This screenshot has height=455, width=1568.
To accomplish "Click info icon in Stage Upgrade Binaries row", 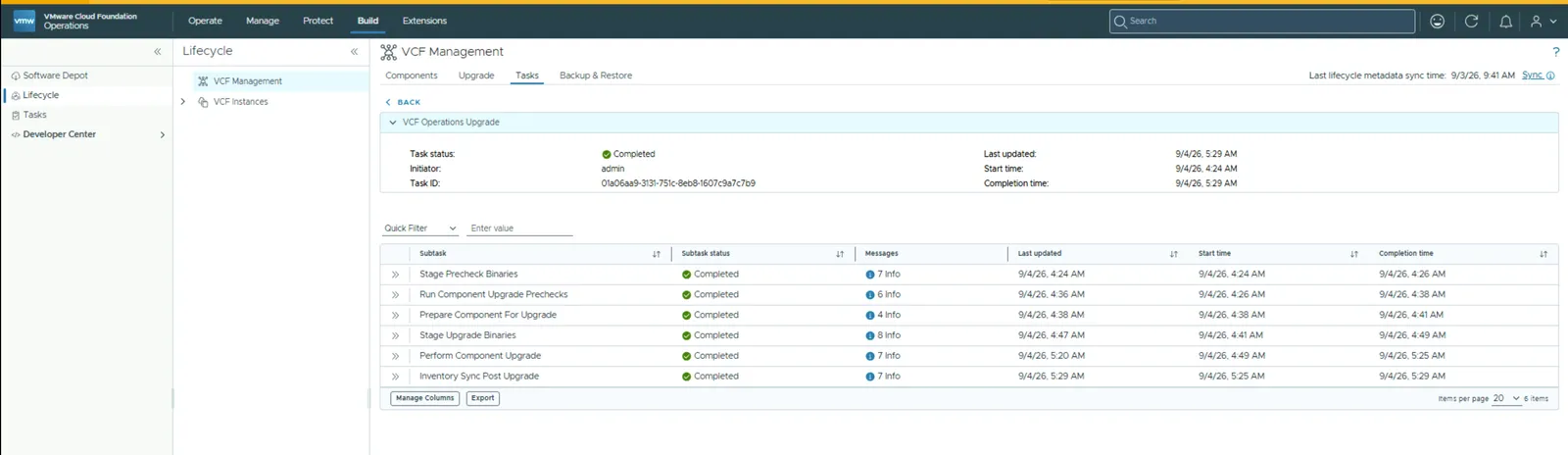I will pyautogui.click(x=870, y=335).
